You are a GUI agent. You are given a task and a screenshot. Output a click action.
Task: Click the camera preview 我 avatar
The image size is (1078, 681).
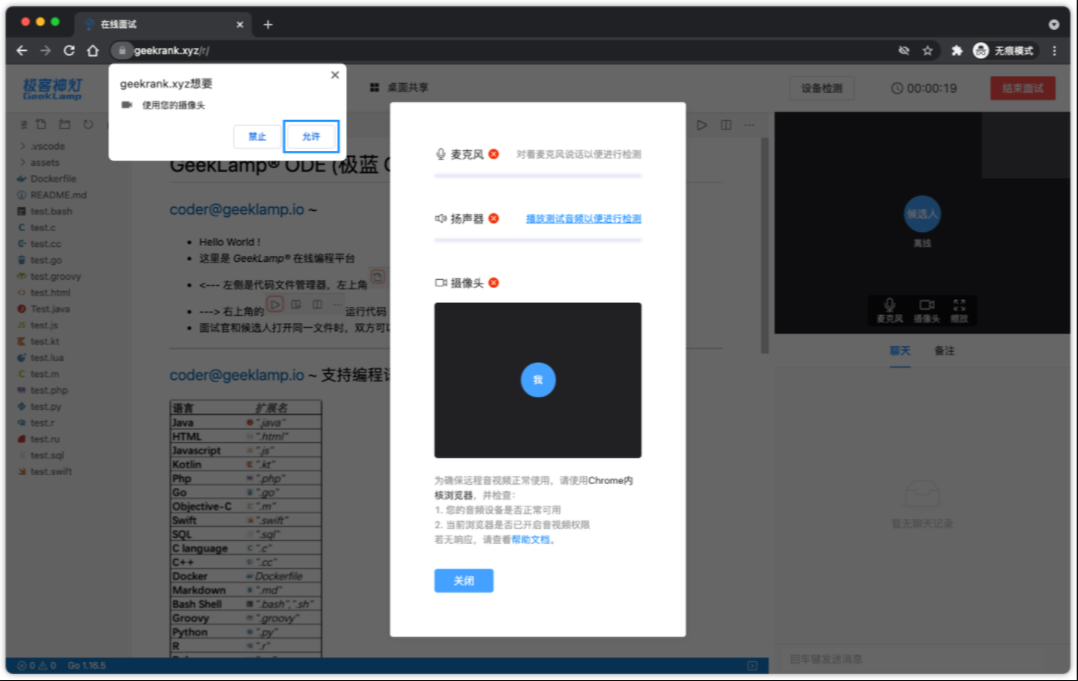click(x=538, y=380)
